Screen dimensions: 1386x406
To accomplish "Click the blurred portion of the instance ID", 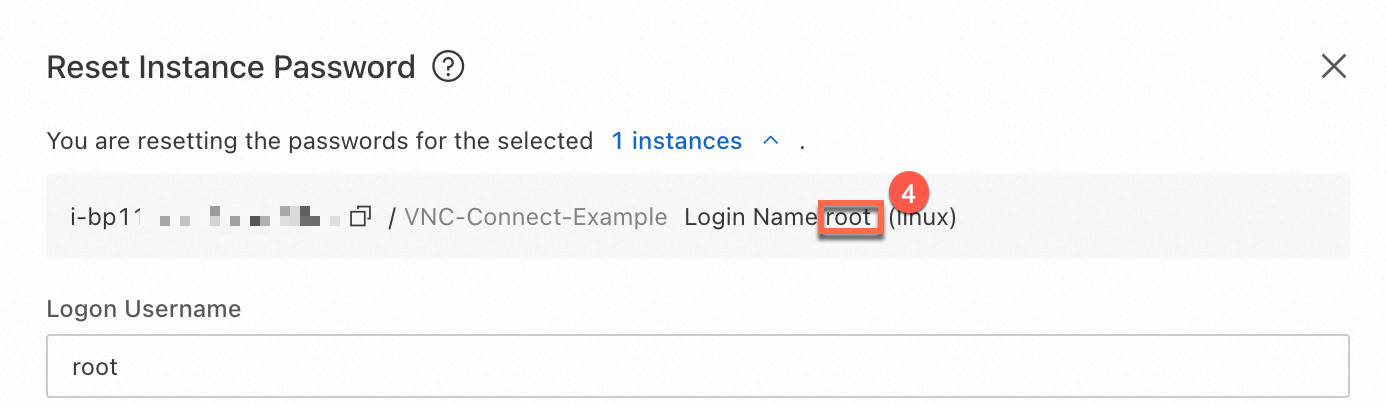I will click(250, 216).
